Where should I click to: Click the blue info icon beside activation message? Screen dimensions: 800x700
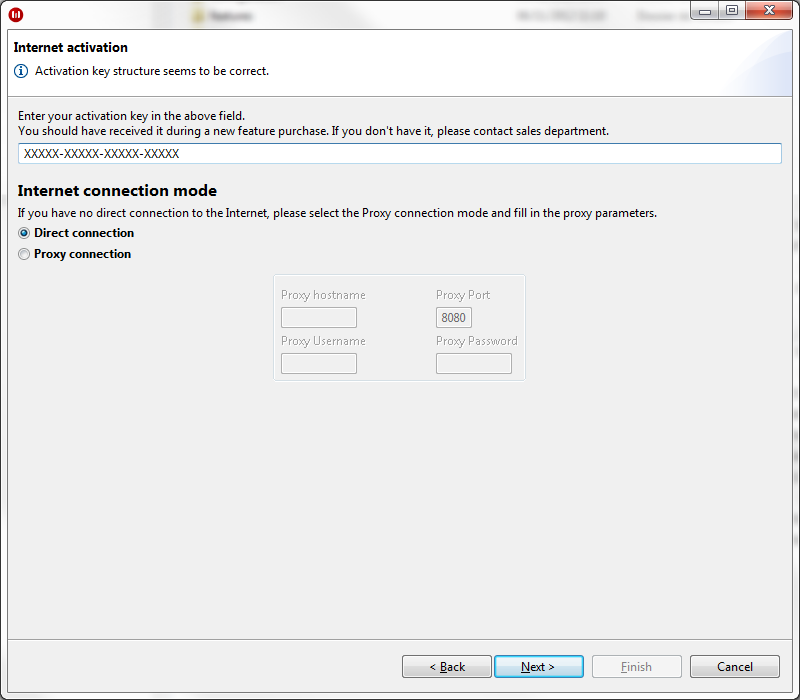[x=21, y=71]
